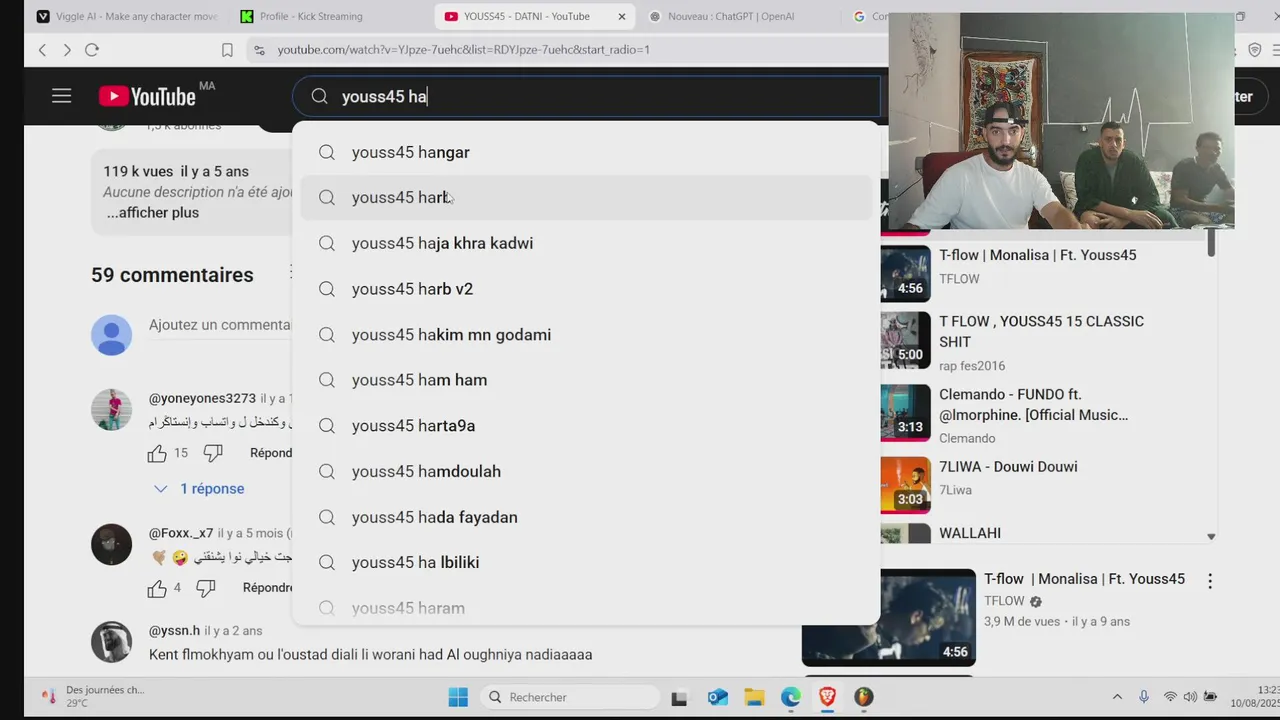This screenshot has width=1280, height=720.
Task: Open Microsoft Edge from taskbar
Action: pyautogui.click(x=791, y=697)
